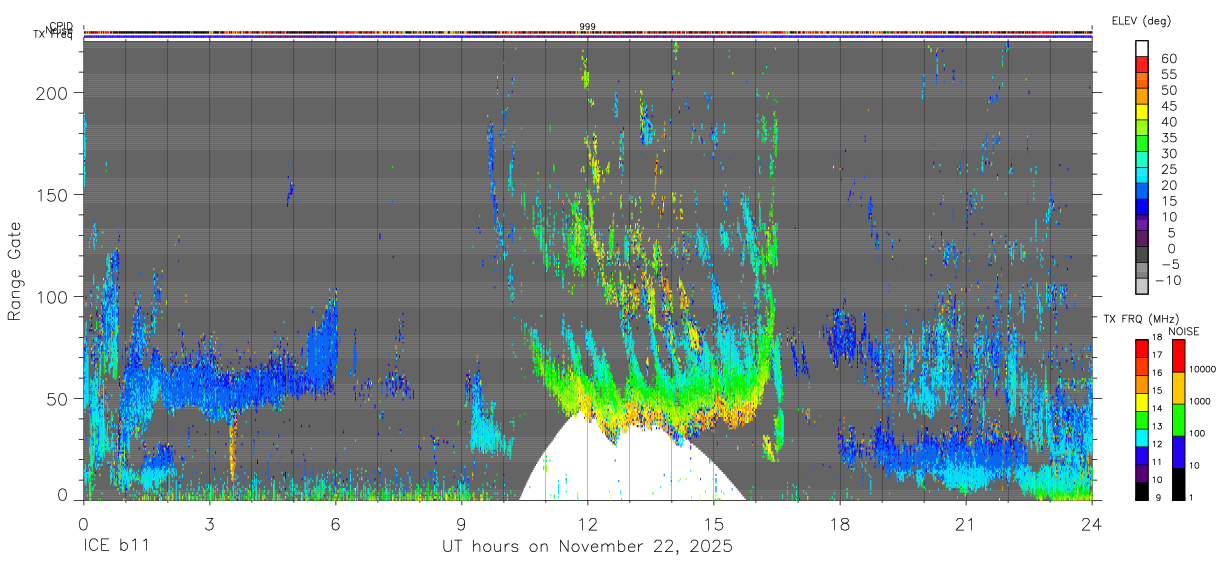Click 1 on the NOISE scale
This screenshot has width=1228, height=567.
(1193, 497)
